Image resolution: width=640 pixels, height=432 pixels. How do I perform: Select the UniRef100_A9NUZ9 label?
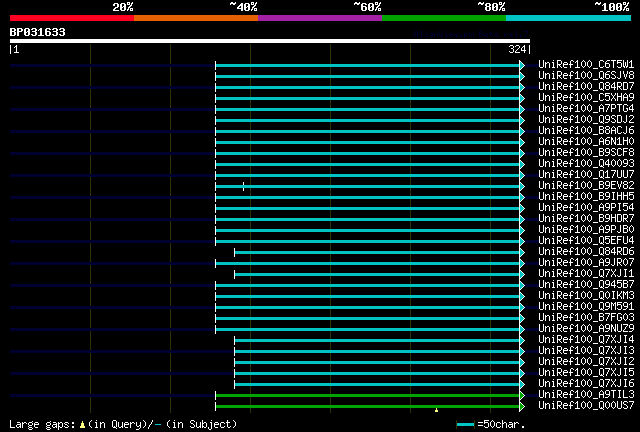point(586,329)
